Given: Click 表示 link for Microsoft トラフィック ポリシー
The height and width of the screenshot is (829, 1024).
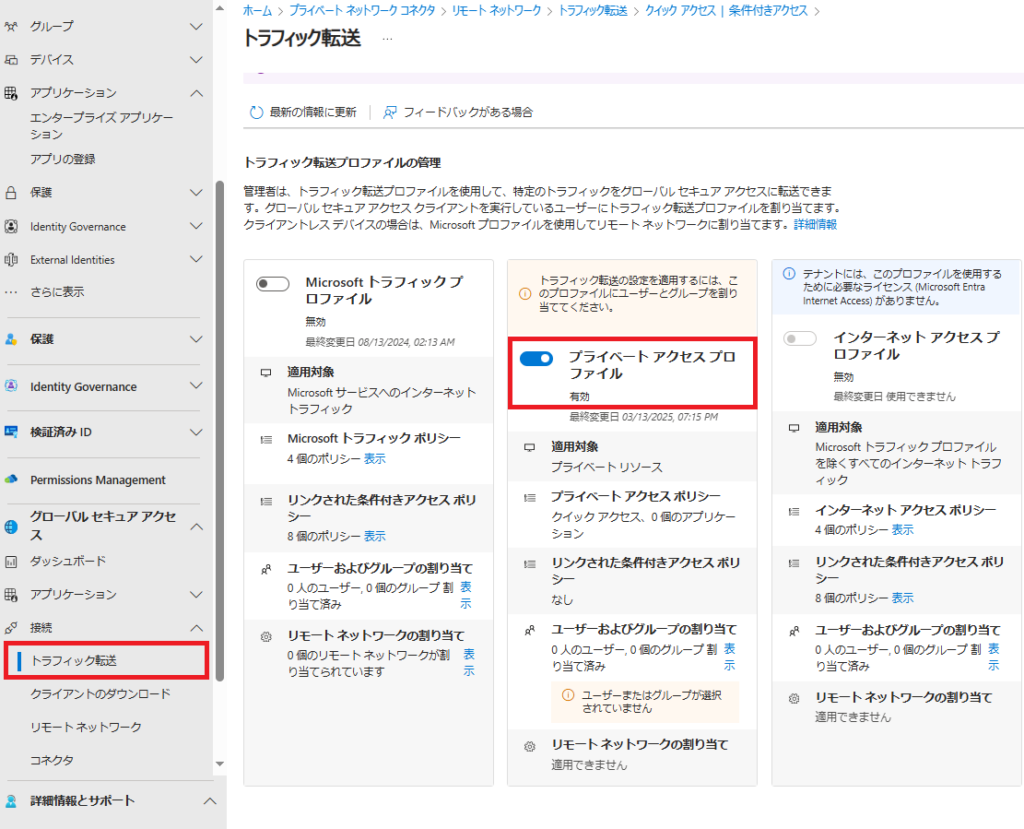Looking at the screenshot, I should (375, 459).
